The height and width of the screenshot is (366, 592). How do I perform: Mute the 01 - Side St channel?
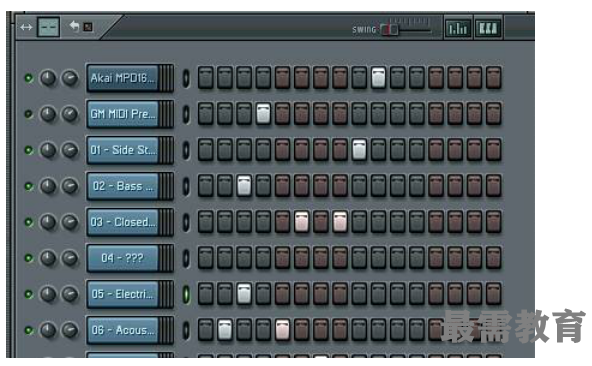pyautogui.click(x=28, y=150)
